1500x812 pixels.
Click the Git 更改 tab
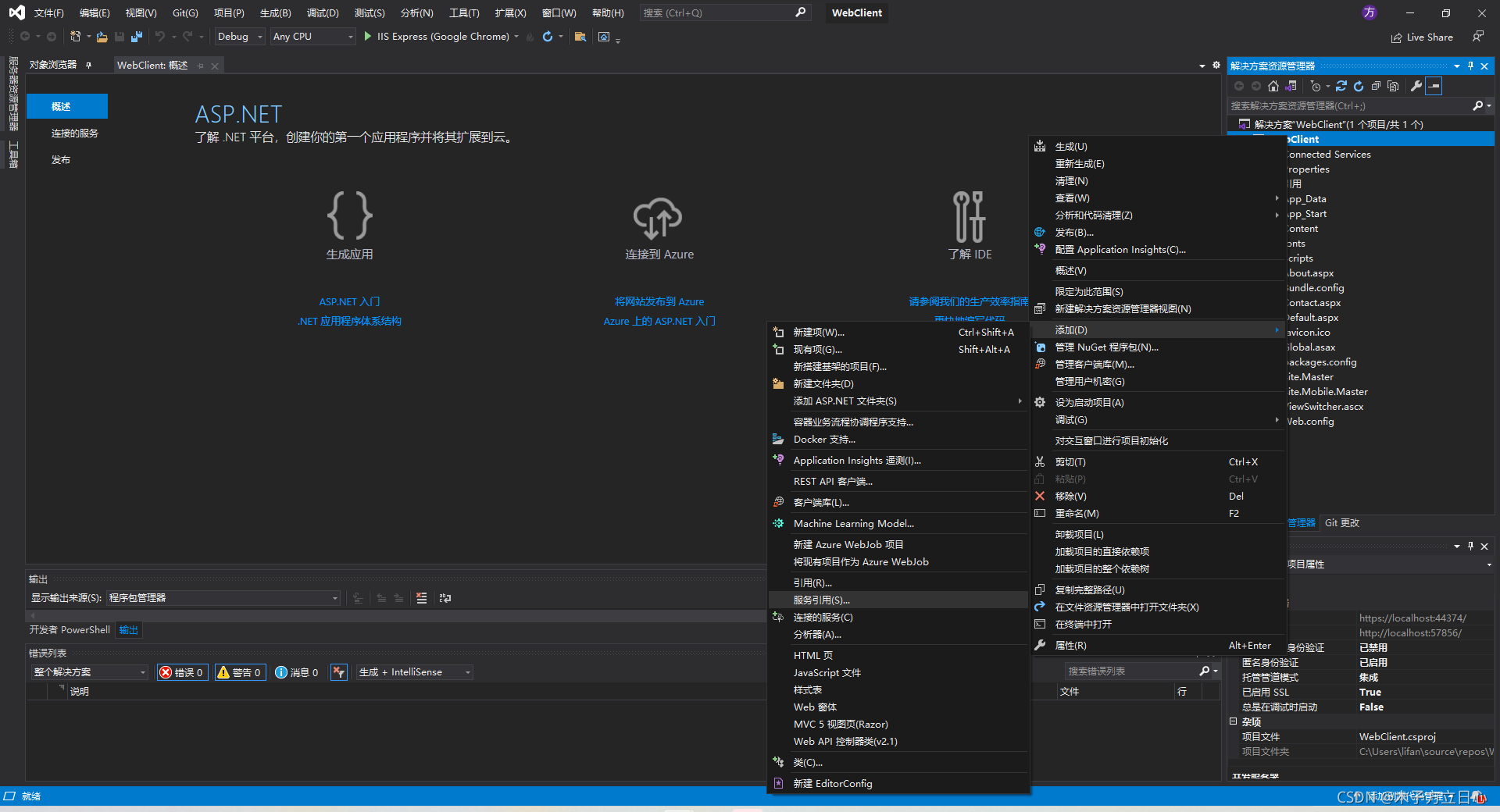[x=1342, y=523]
